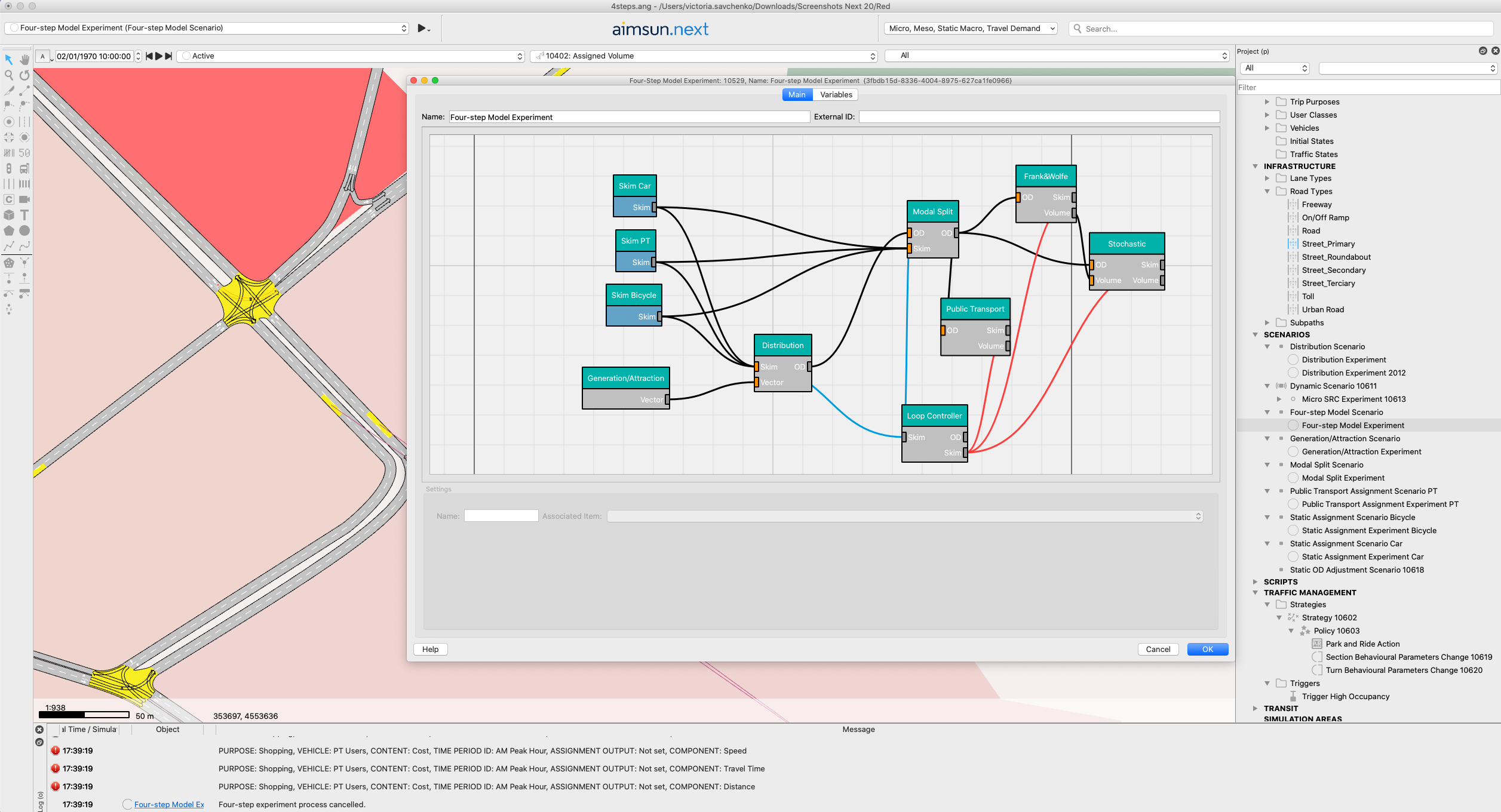Click the External ID input field
Screen dimensions: 1501x812
1039,117
